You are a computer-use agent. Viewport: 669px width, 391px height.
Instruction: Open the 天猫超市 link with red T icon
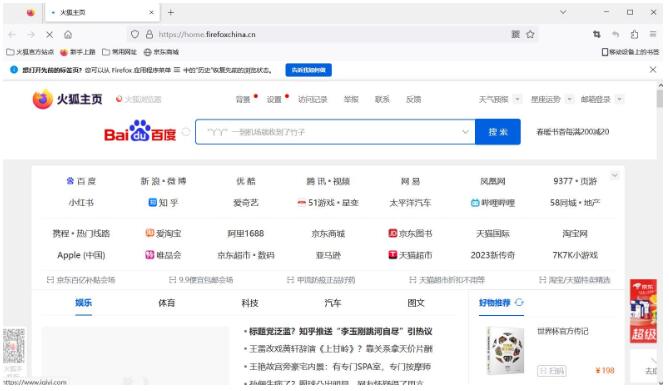(410, 255)
